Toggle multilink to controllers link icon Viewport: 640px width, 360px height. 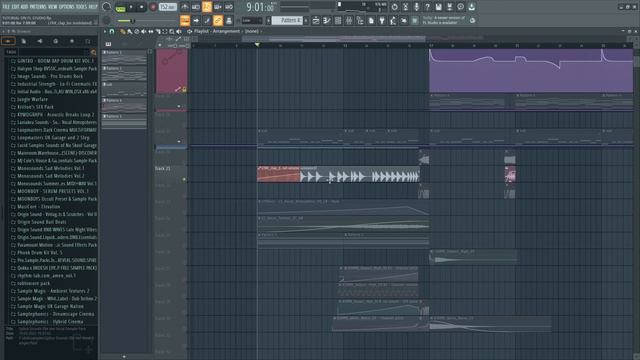pyautogui.click(x=218, y=20)
